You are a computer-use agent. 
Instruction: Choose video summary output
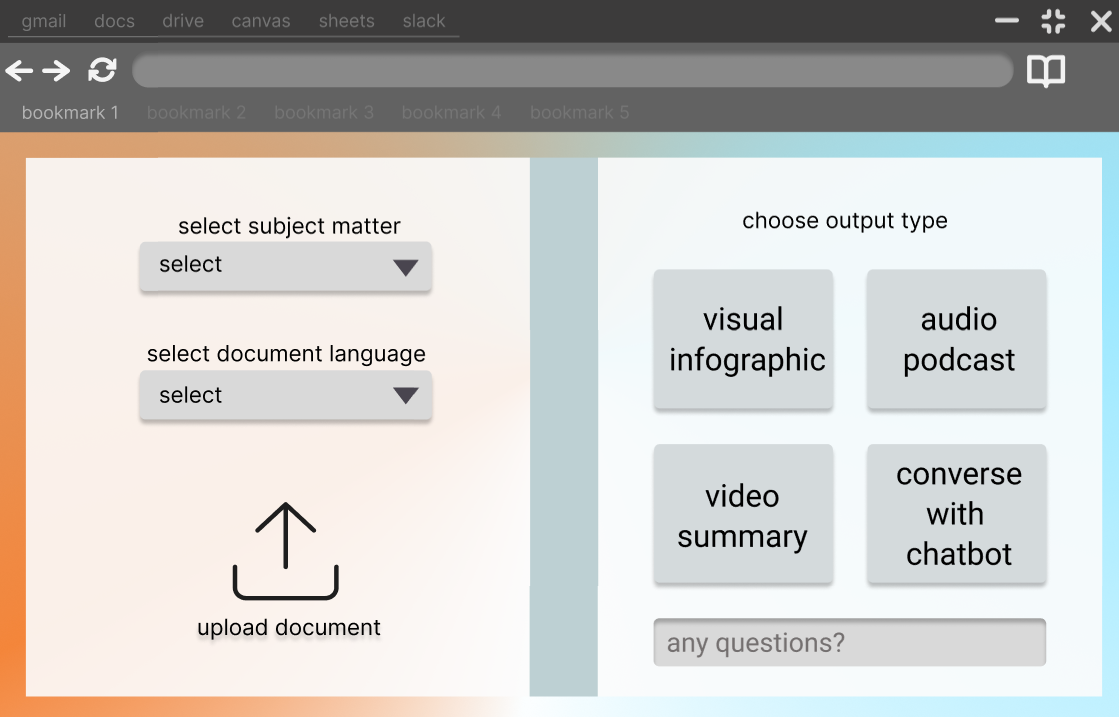pos(743,514)
